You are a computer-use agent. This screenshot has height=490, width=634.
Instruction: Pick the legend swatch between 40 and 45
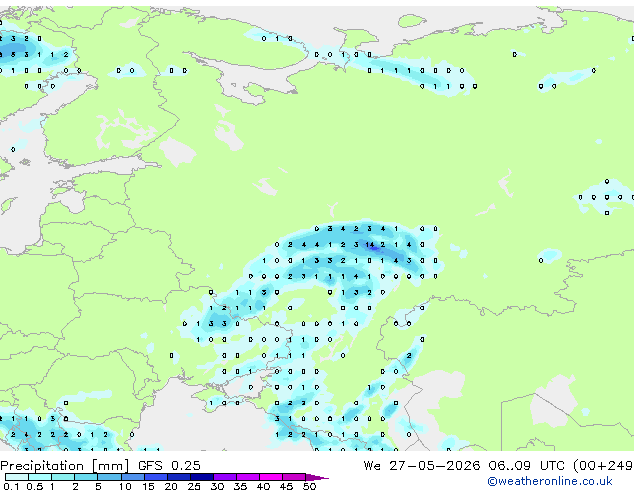point(271,477)
